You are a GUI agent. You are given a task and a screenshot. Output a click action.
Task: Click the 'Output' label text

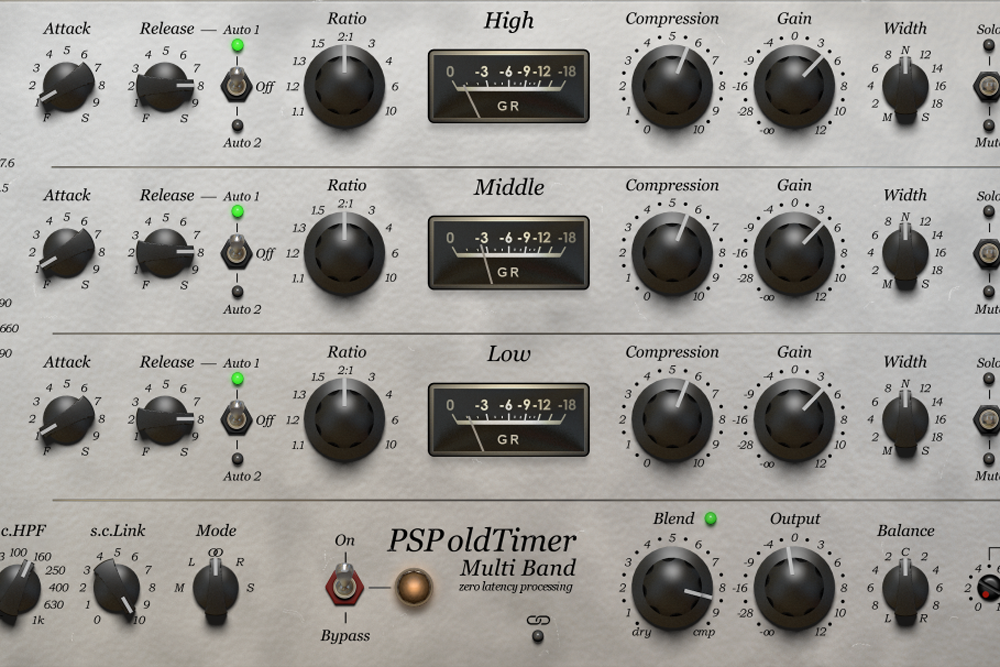[x=795, y=519]
